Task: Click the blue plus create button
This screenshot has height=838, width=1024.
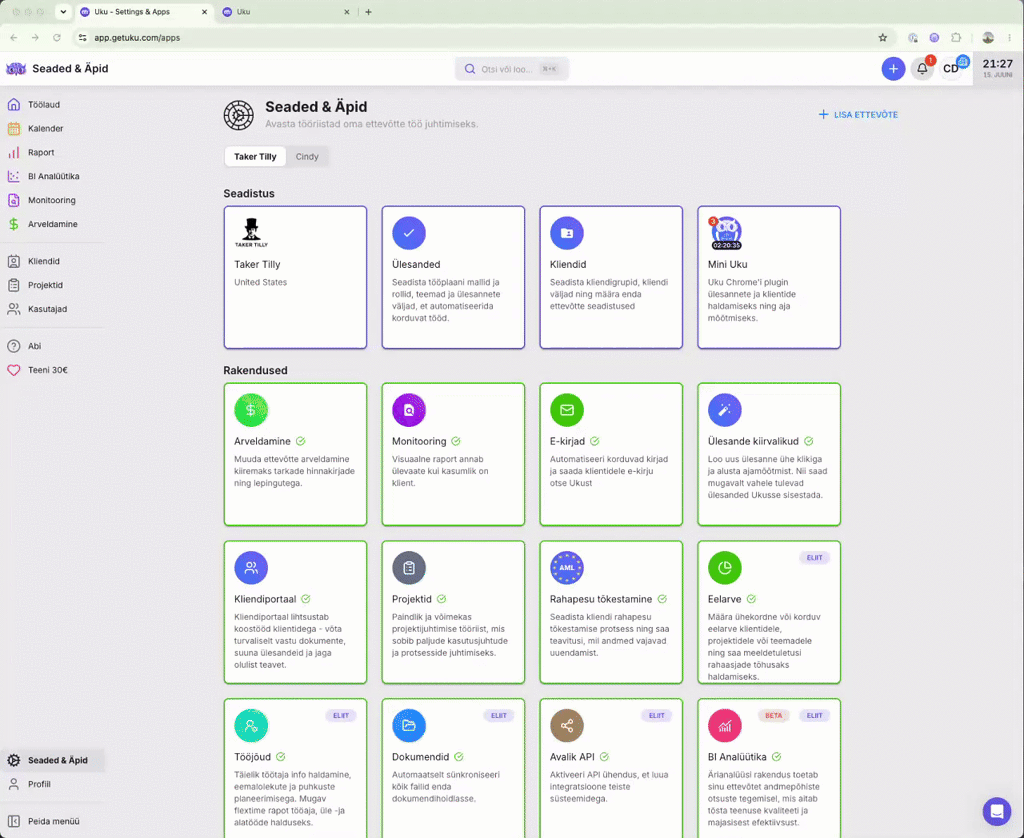Action: 893,69
